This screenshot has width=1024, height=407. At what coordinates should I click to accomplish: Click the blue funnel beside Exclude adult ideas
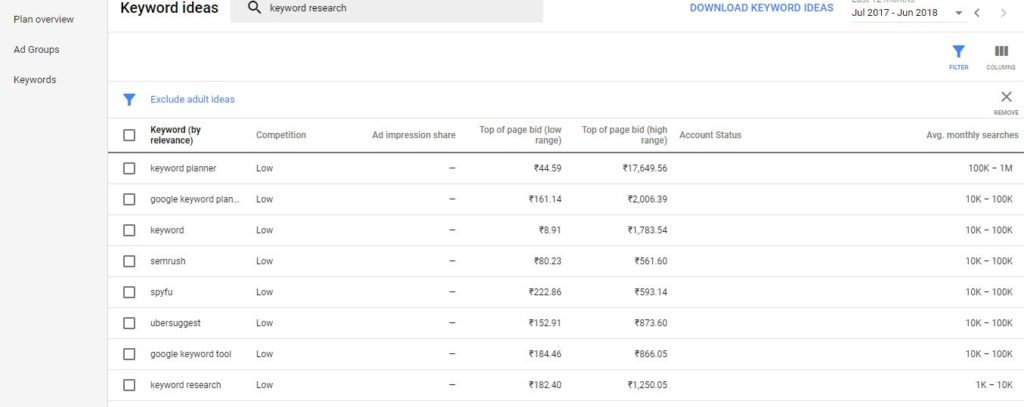pos(129,99)
